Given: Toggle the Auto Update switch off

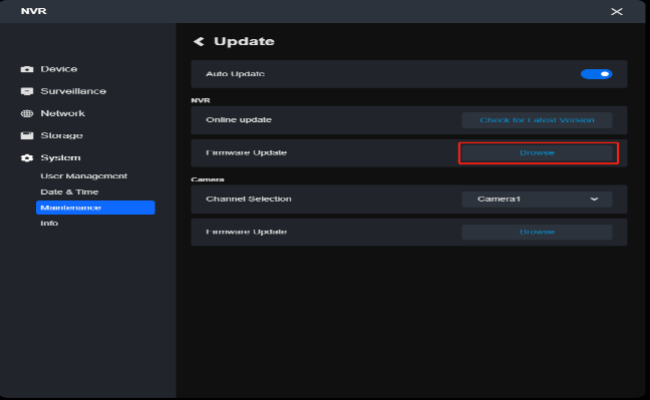Looking at the screenshot, I should (x=596, y=74).
